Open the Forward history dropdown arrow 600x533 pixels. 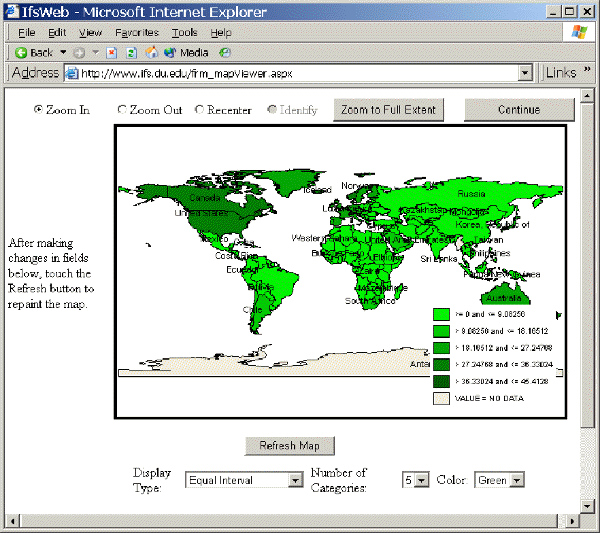click(x=96, y=52)
